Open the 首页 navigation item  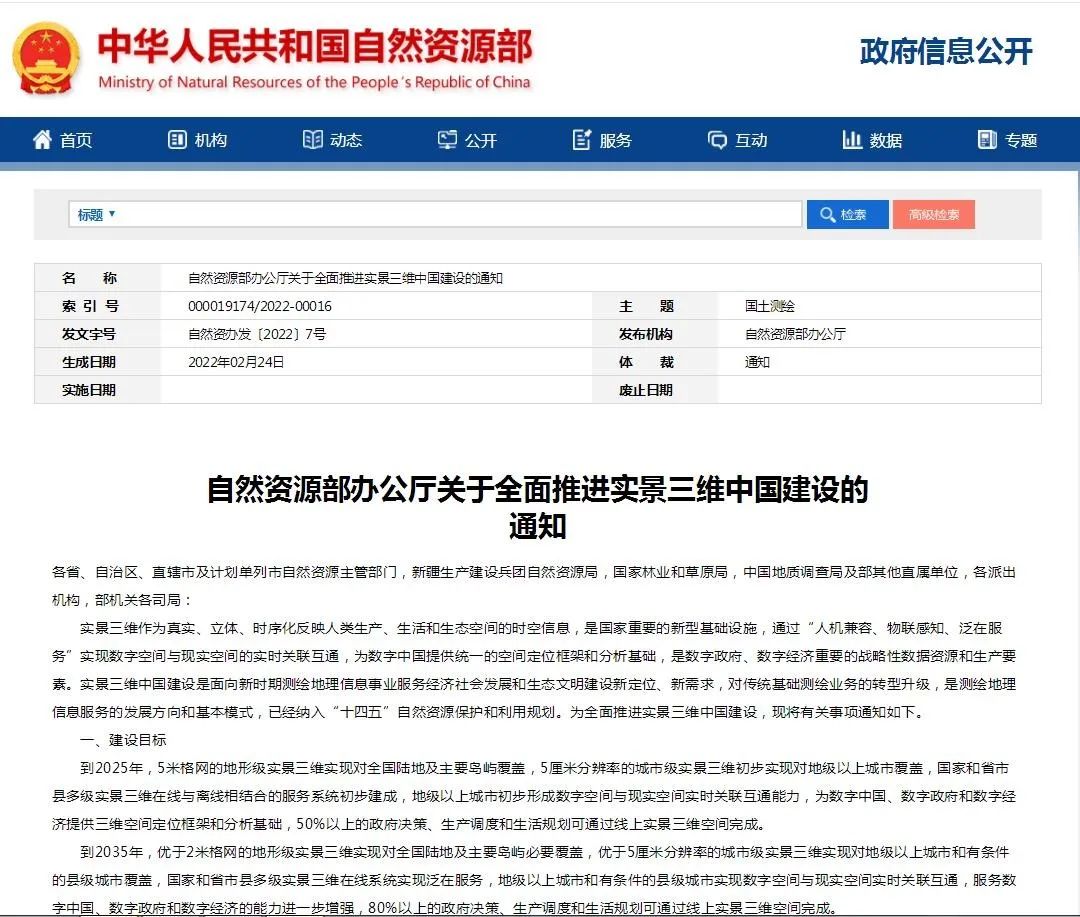click(76, 141)
